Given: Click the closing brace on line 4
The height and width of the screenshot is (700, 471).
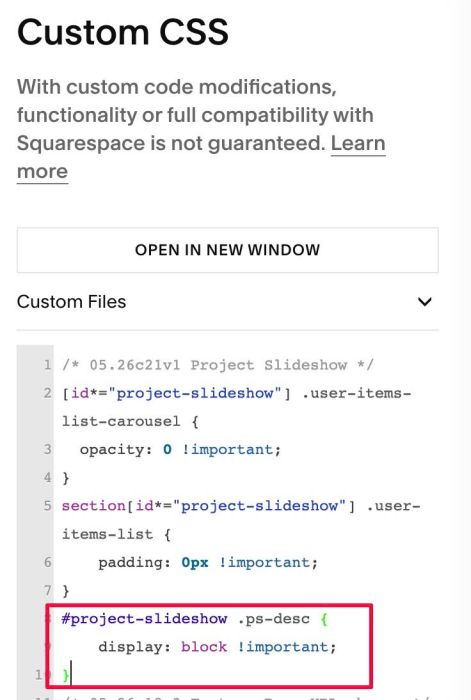Looking at the screenshot, I should (x=66, y=478).
